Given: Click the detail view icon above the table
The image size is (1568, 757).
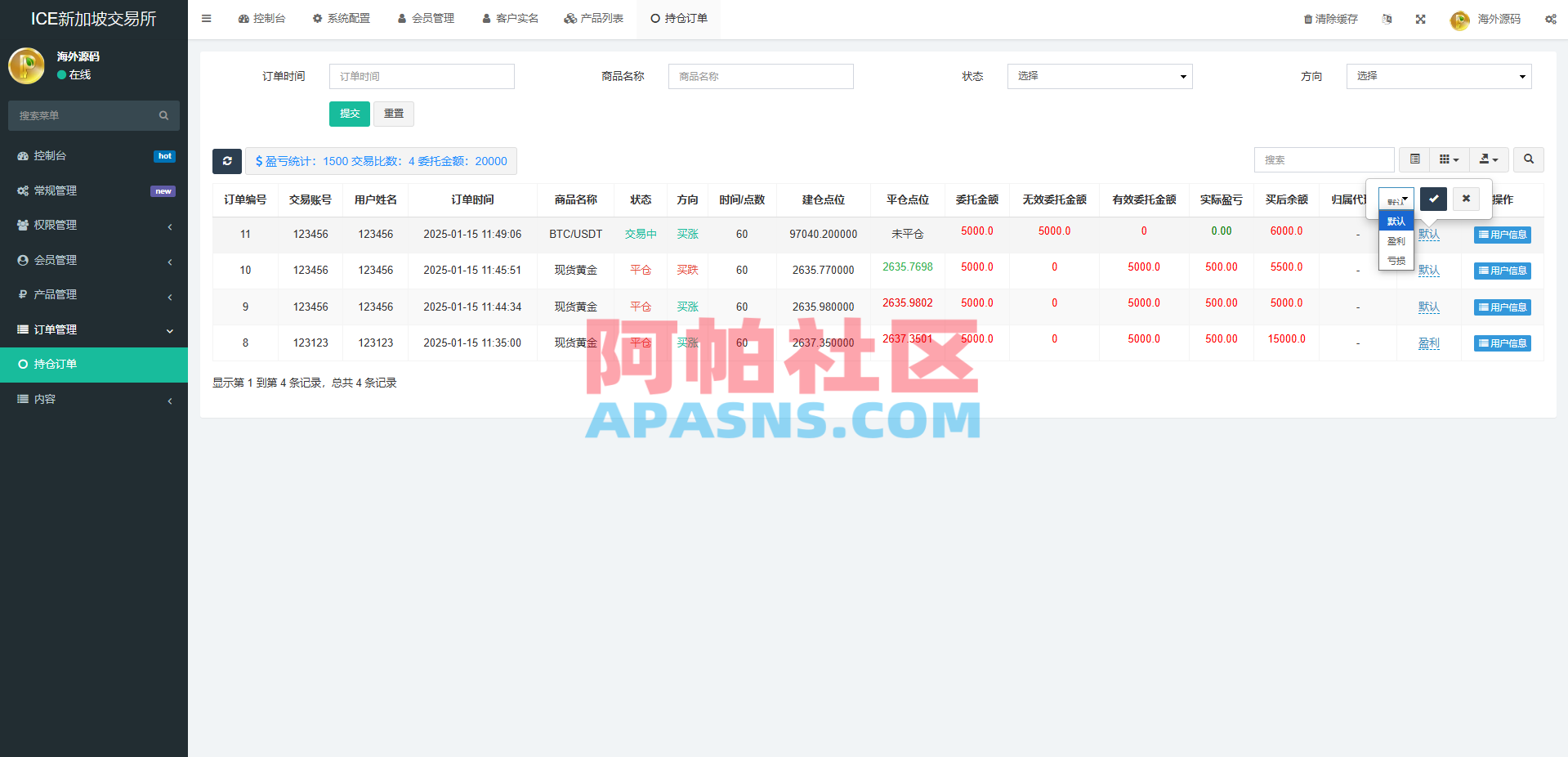Looking at the screenshot, I should tap(1414, 159).
